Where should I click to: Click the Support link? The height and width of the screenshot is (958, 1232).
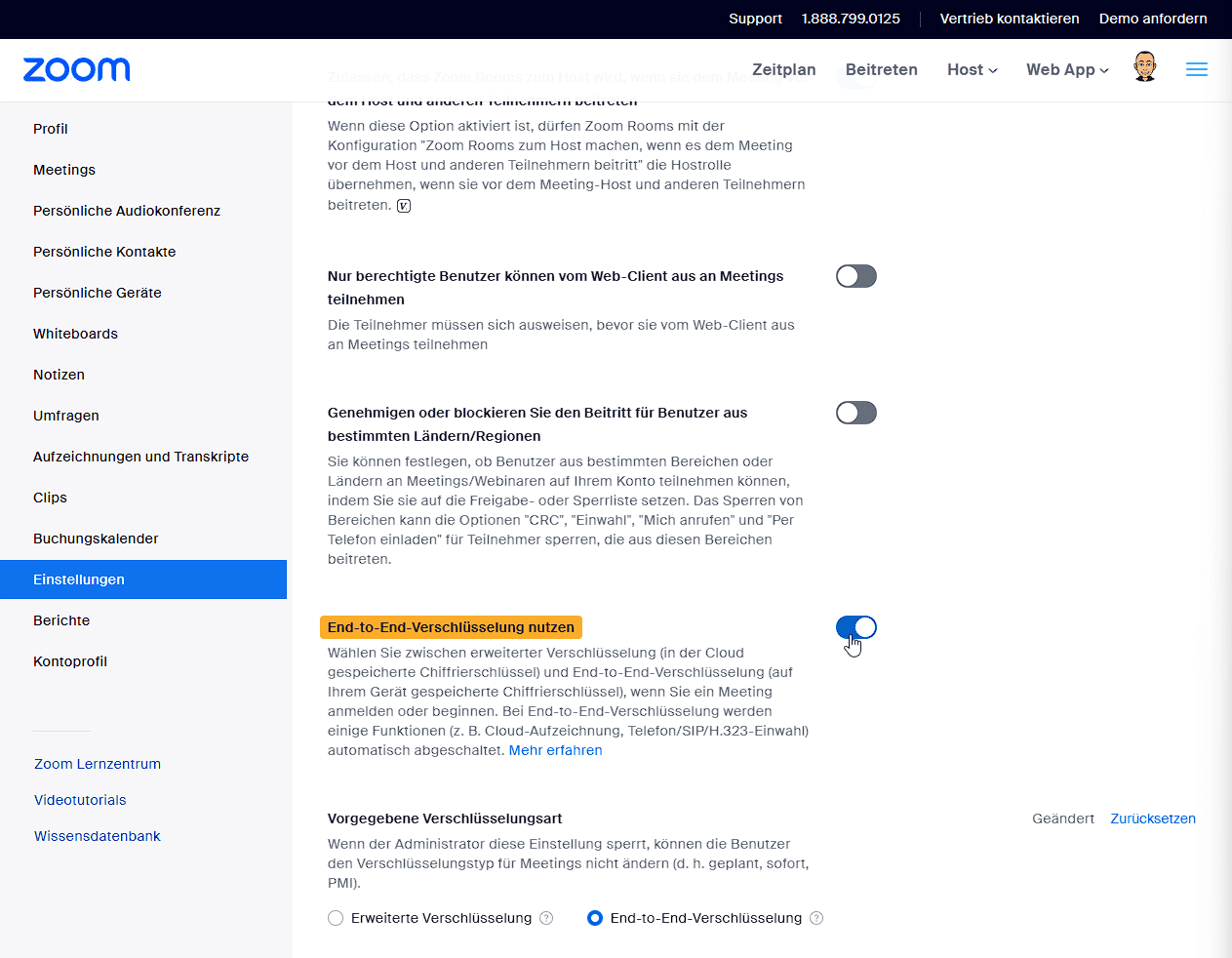click(755, 19)
